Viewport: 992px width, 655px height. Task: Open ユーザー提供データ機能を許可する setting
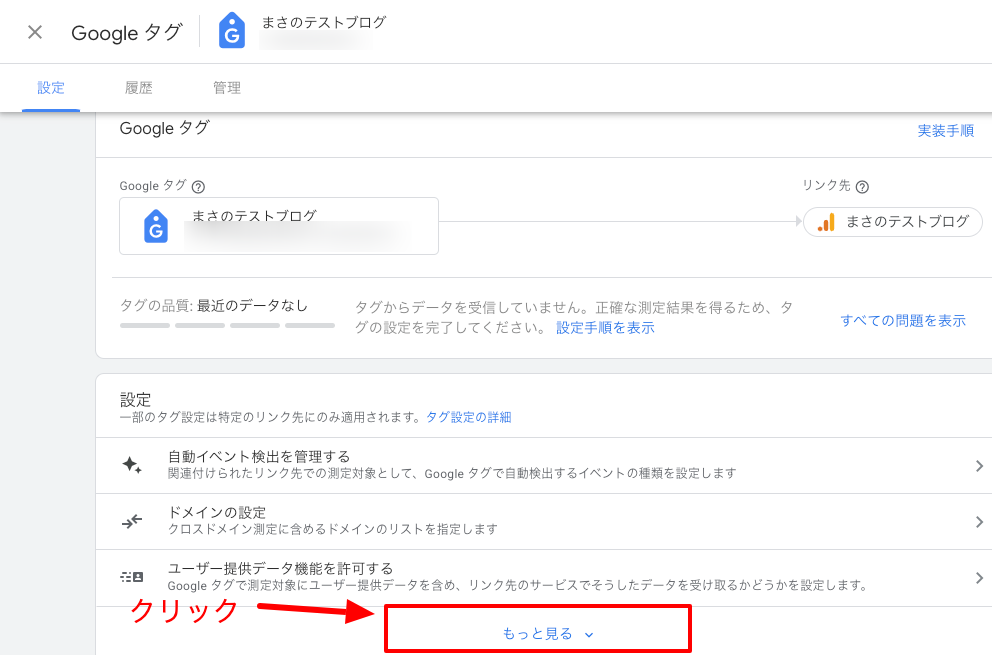[x=544, y=578]
